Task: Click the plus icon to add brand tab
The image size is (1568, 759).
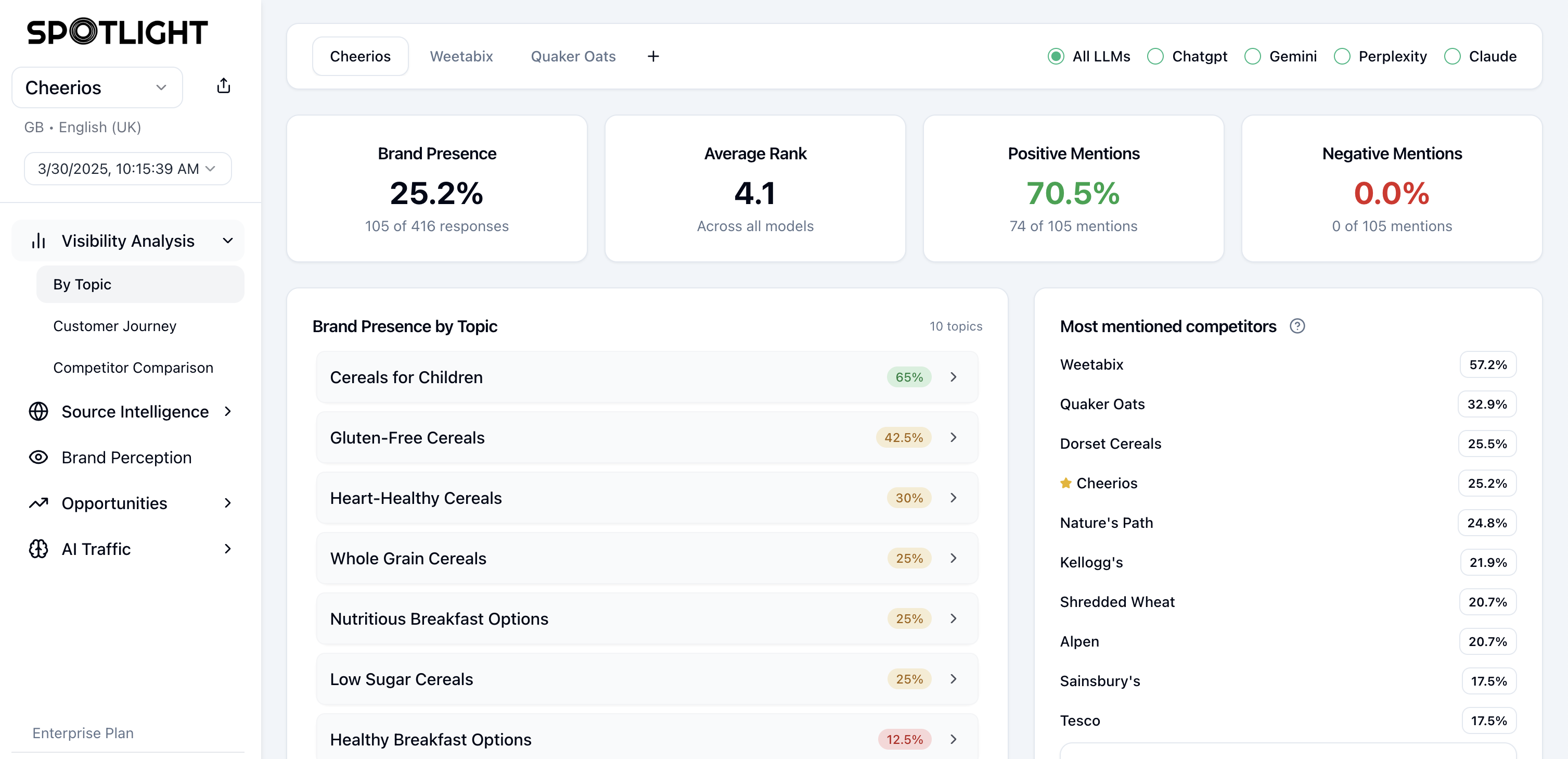Action: (653, 56)
